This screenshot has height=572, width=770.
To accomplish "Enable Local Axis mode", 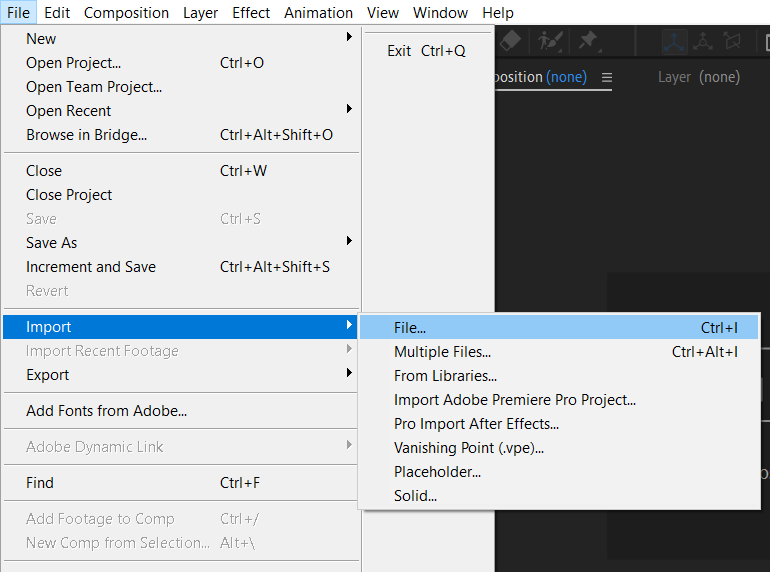I will 675,41.
